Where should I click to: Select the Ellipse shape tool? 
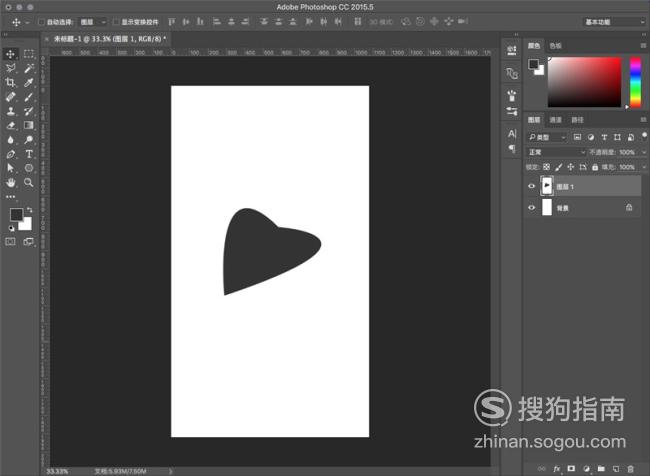[29, 168]
